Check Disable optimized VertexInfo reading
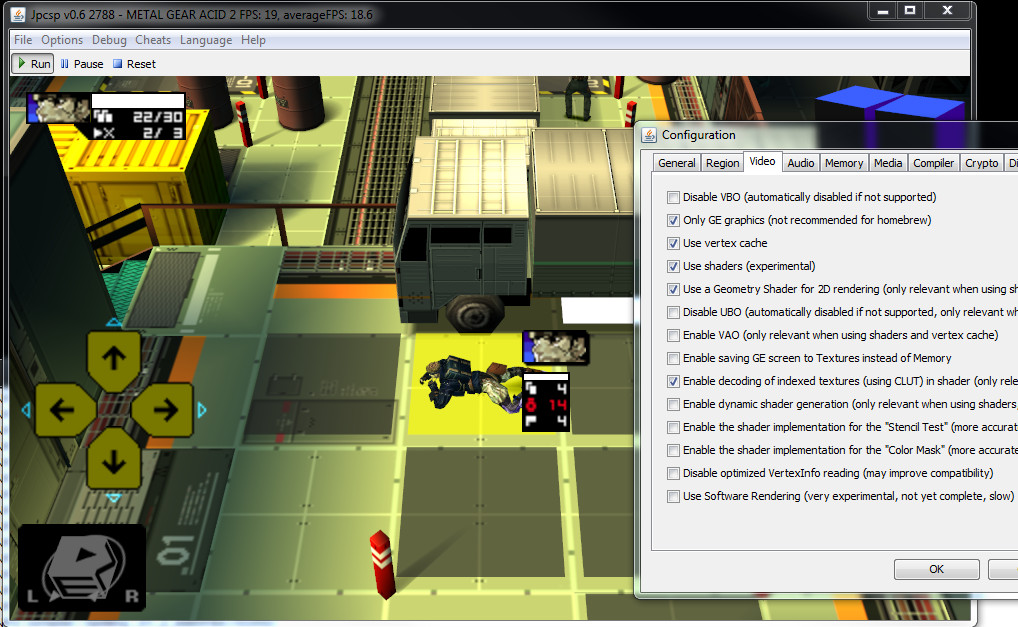The width and height of the screenshot is (1018, 627). (x=673, y=474)
